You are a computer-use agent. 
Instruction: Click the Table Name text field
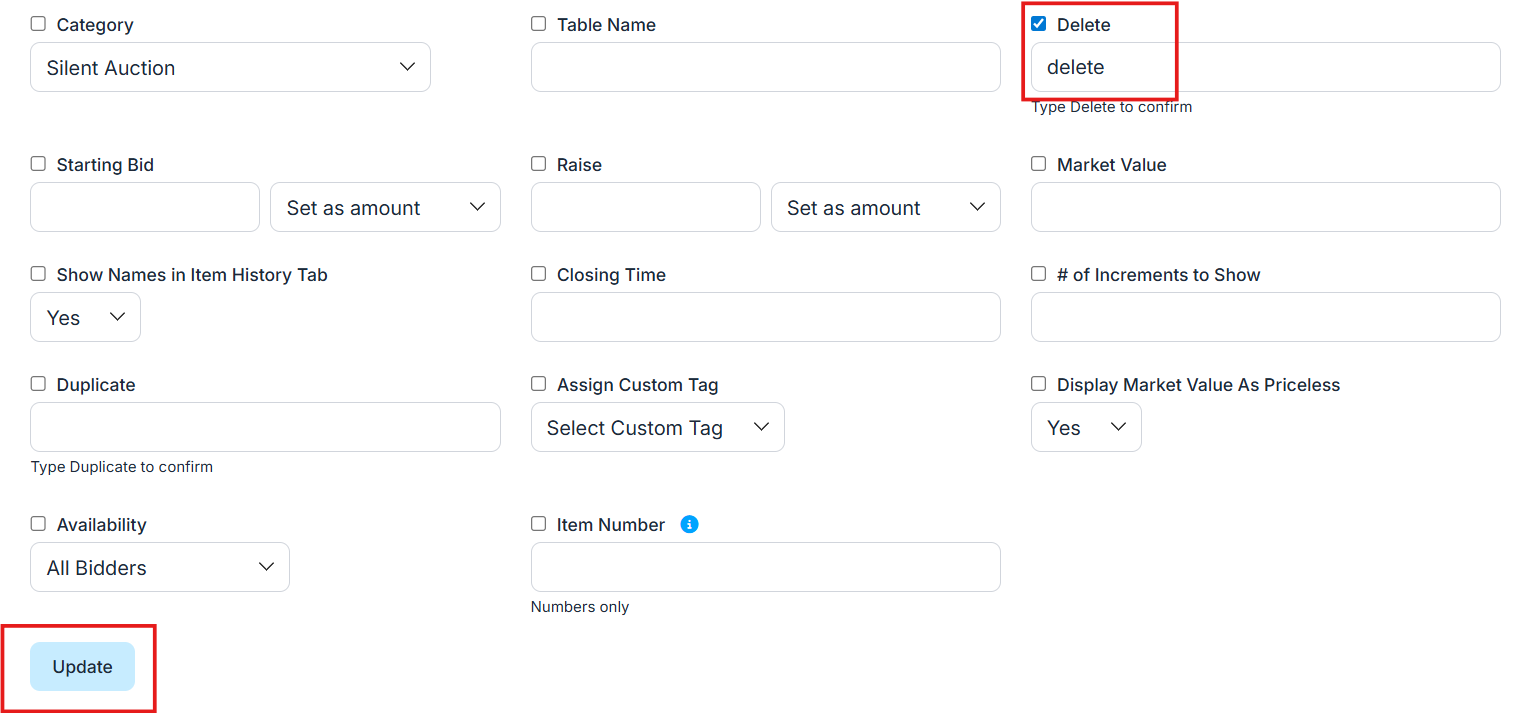(x=765, y=67)
